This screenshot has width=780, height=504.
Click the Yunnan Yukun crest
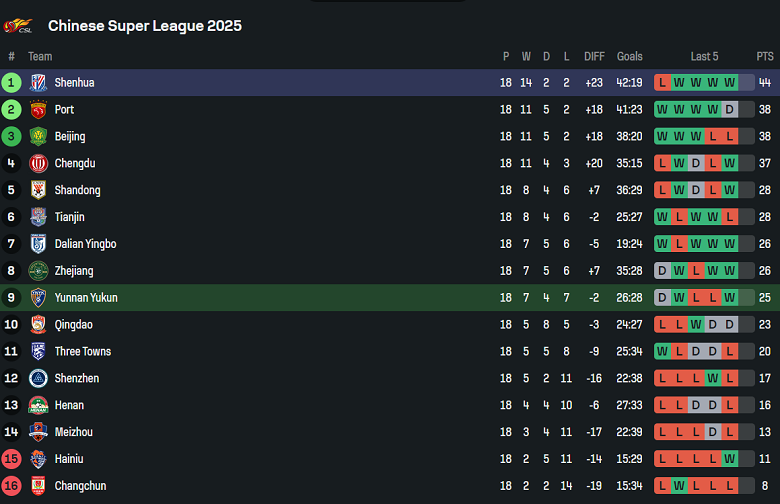click(38, 298)
